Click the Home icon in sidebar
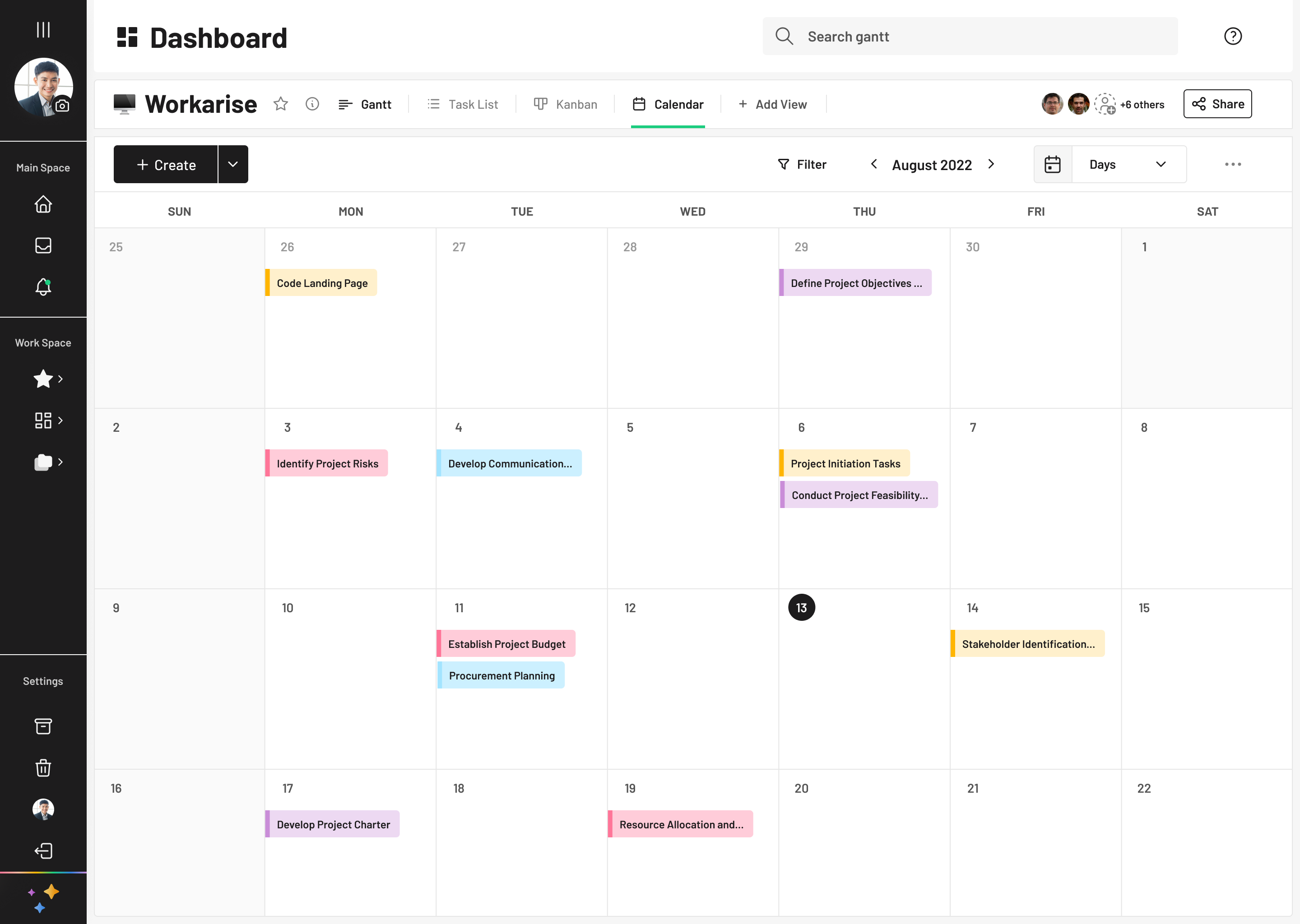Screen dimensions: 1300x924 click(43, 204)
